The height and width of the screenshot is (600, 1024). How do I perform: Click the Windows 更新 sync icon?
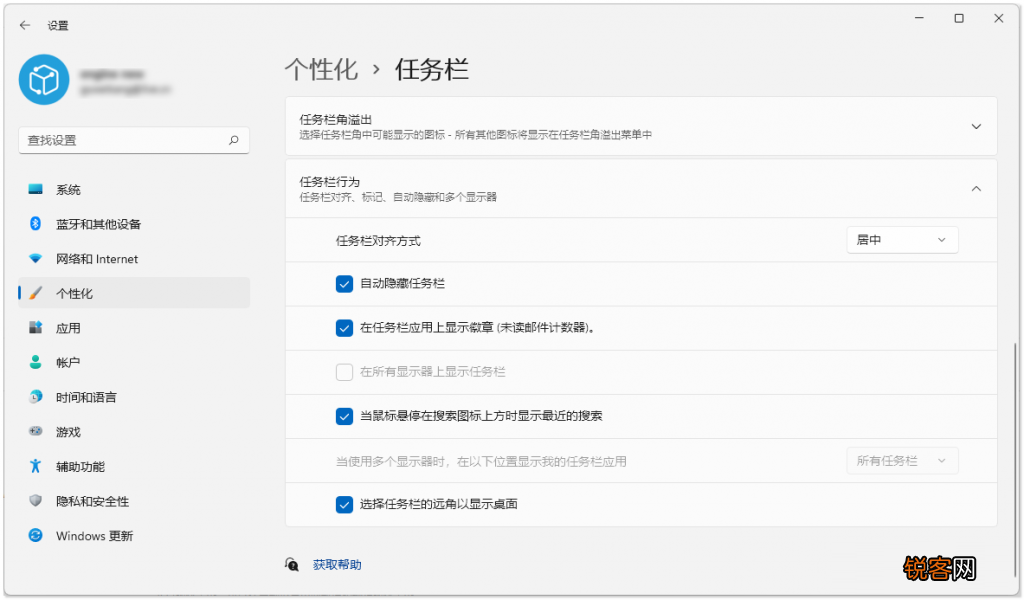[x=35, y=535]
